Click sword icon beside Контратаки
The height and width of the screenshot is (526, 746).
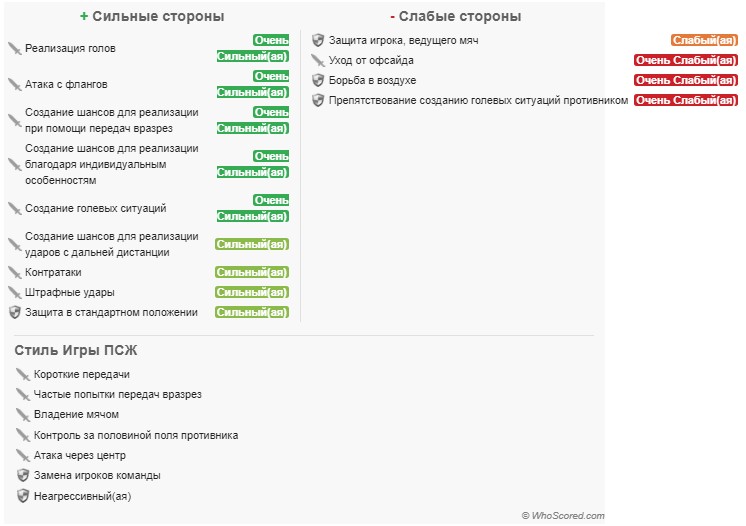(x=15, y=272)
